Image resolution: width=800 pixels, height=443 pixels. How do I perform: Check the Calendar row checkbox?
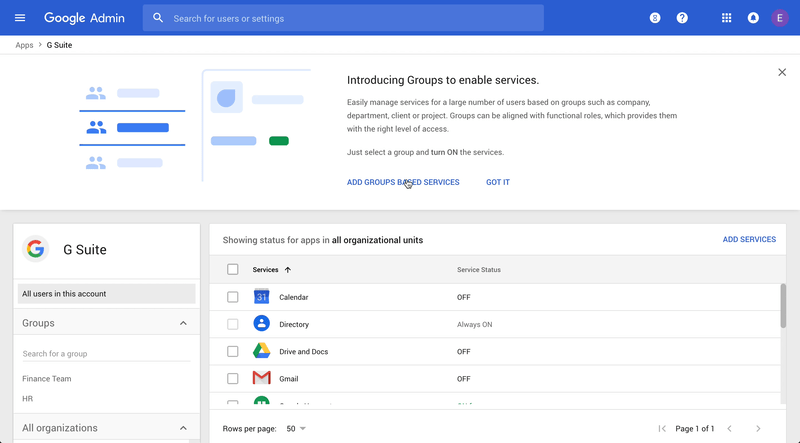click(233, 297)
